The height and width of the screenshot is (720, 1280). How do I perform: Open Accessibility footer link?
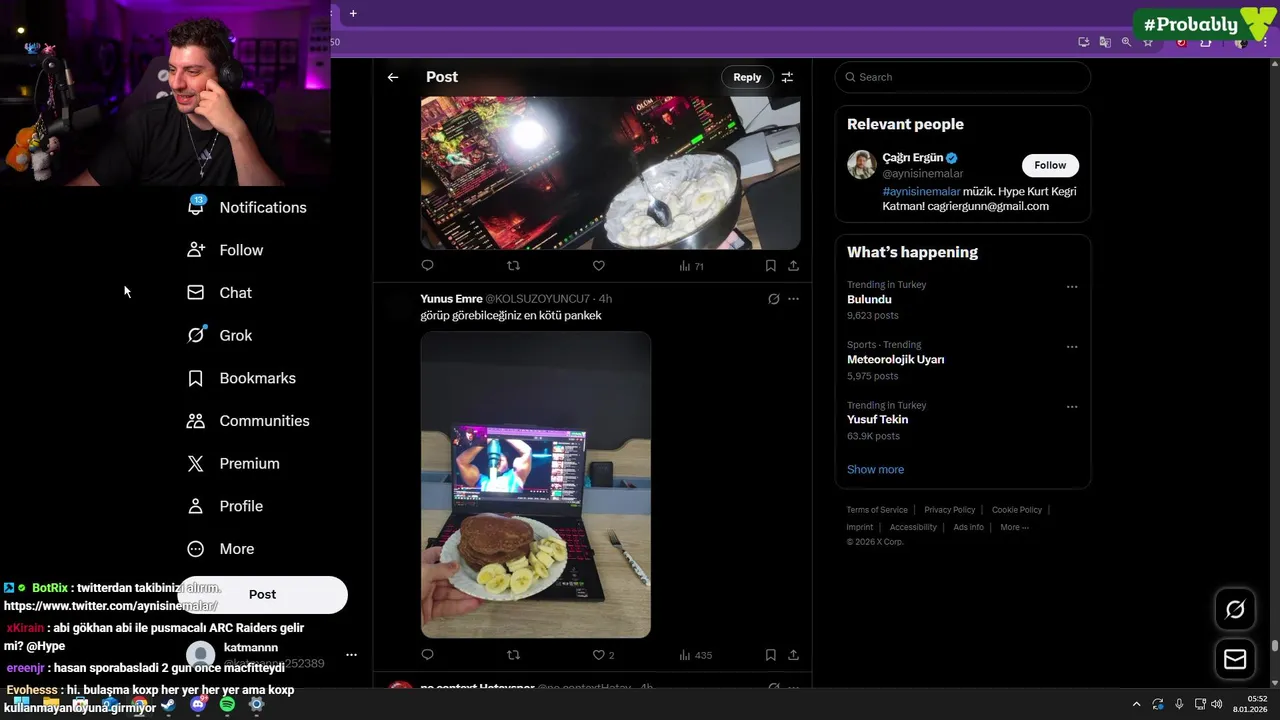(x=913, y=527)
